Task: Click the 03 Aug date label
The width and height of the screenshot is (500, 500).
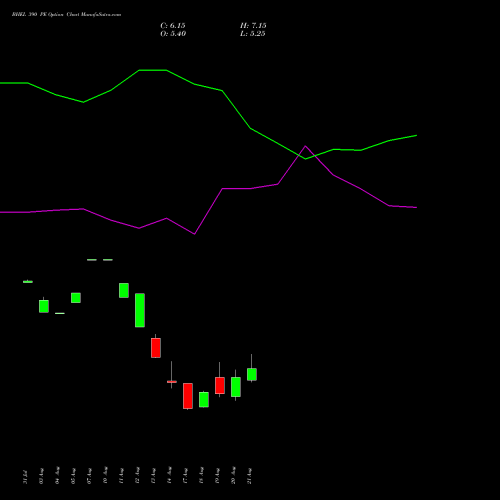Action: click(41, 476)
